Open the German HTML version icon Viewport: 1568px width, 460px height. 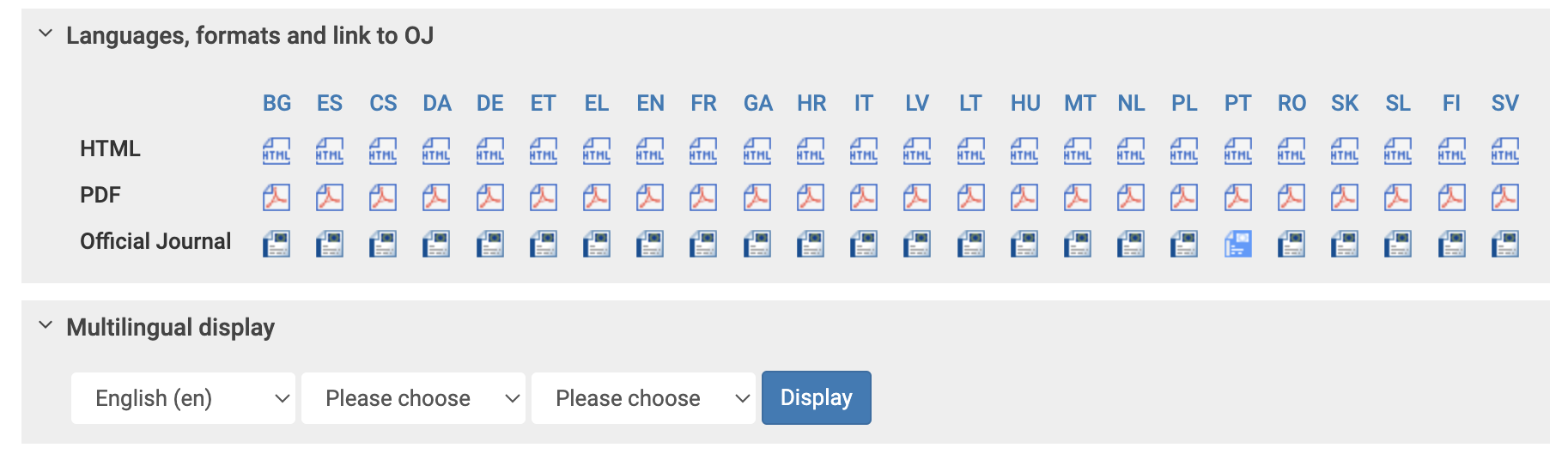[x=490, y=151]
